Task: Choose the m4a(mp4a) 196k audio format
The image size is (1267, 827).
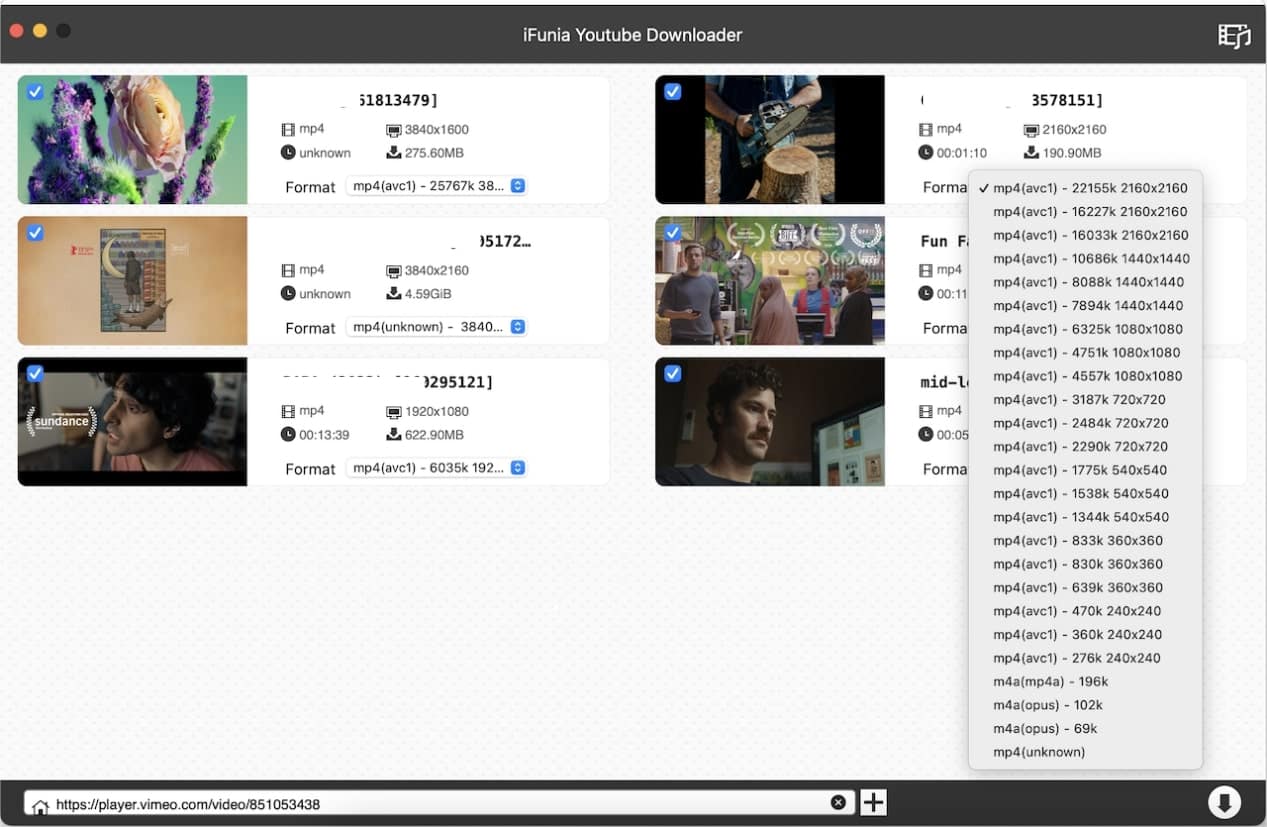Action: (1050, 682)
